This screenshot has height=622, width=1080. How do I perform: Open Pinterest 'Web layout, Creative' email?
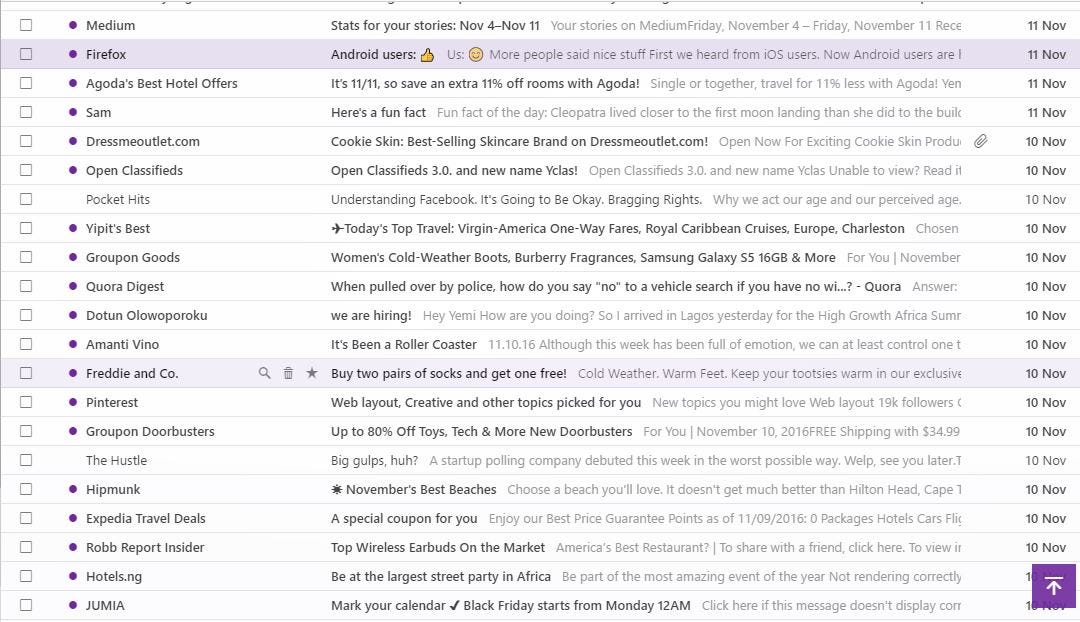click(486, 402)
